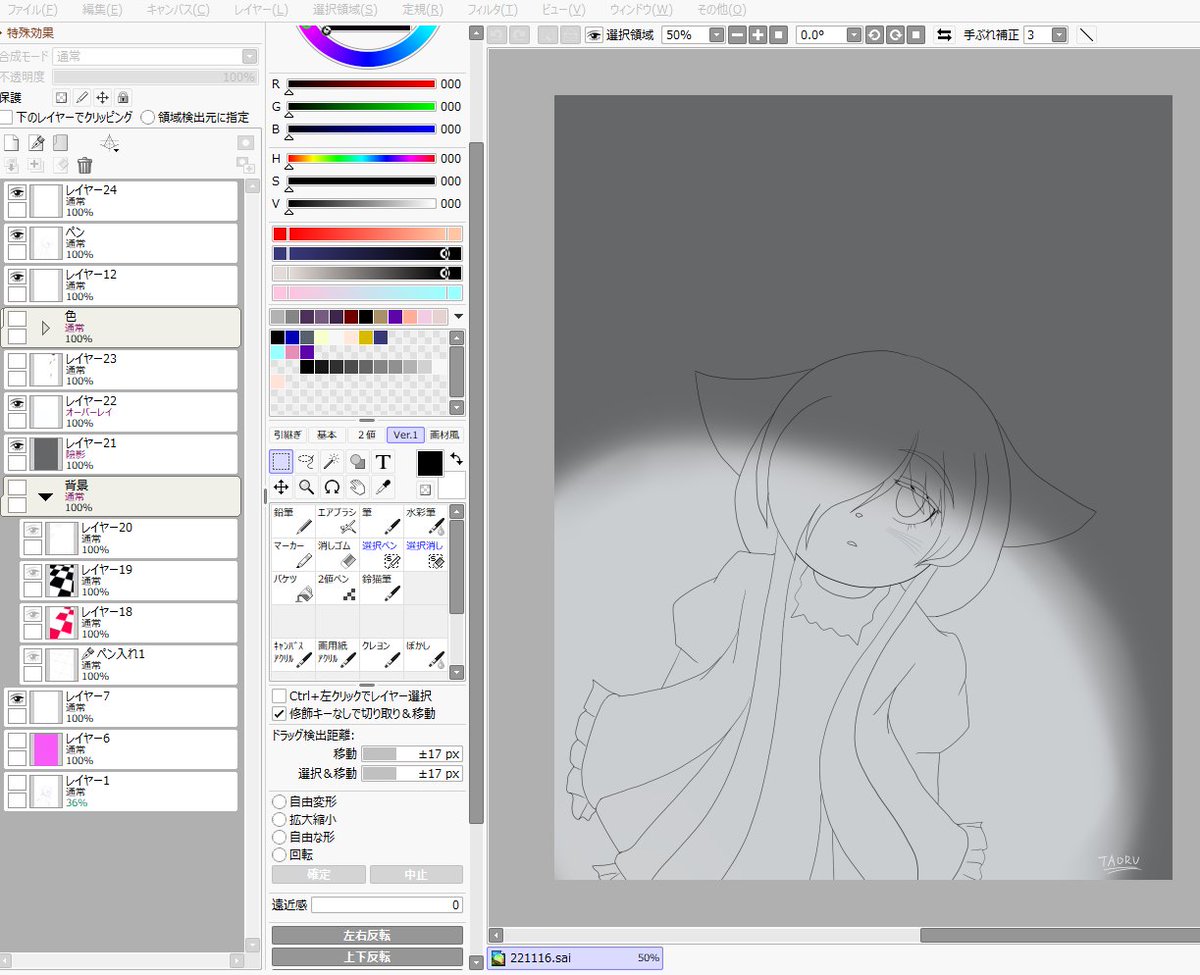Viewport: 1200px width, 975px height.
Task: Hide layer レイヤー24 via eye icon
Action: point(17,192)
